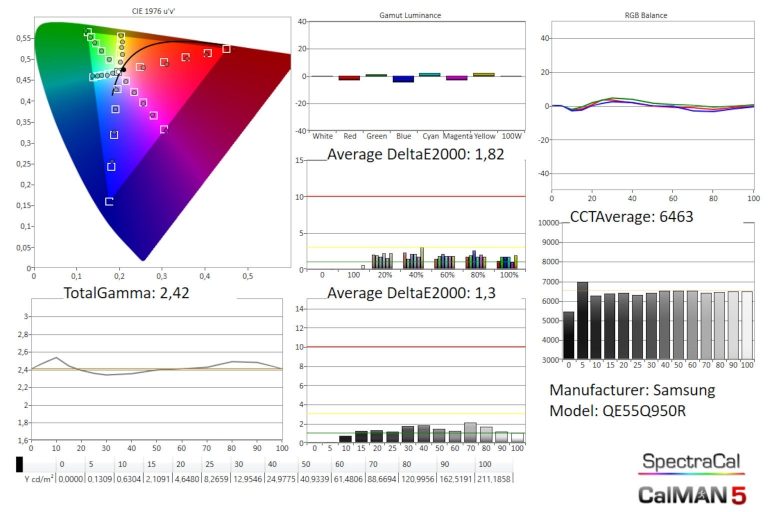770x512 pixels.
Task: Click the red bar in Gamut Luminance
Action: [x=349, y=77]
